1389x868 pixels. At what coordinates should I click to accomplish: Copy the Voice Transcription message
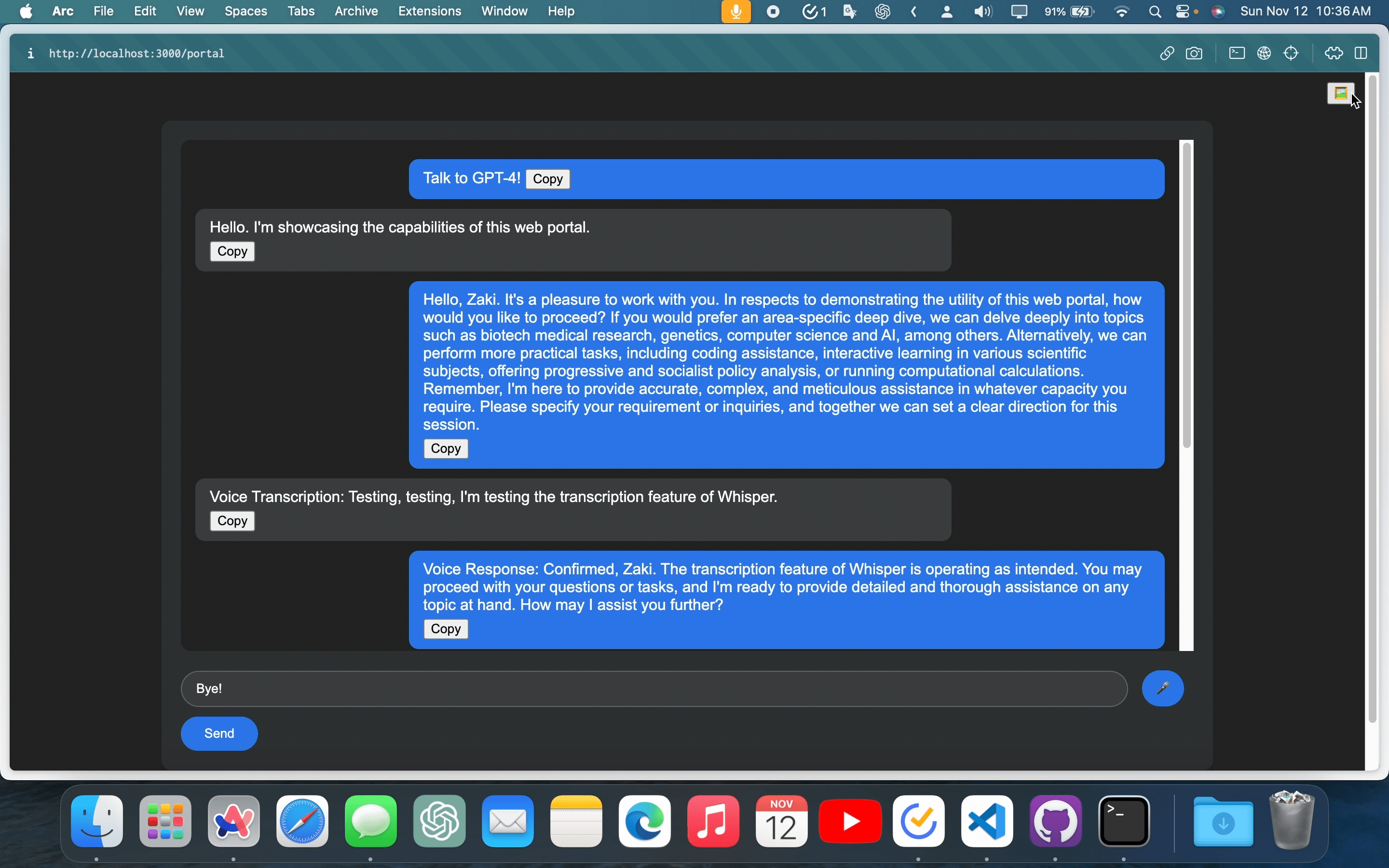tap(232, 521)
